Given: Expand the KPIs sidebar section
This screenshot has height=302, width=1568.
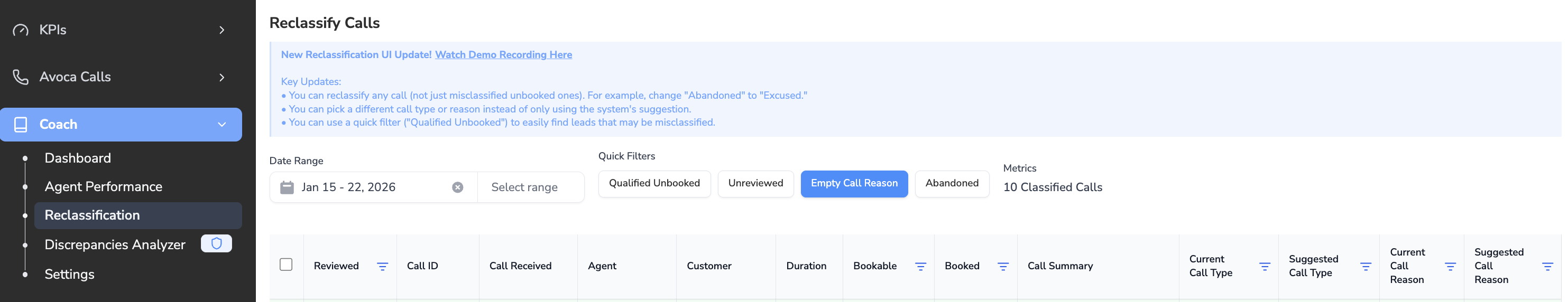Looking at the screenshot, I should tap(222, 30).
